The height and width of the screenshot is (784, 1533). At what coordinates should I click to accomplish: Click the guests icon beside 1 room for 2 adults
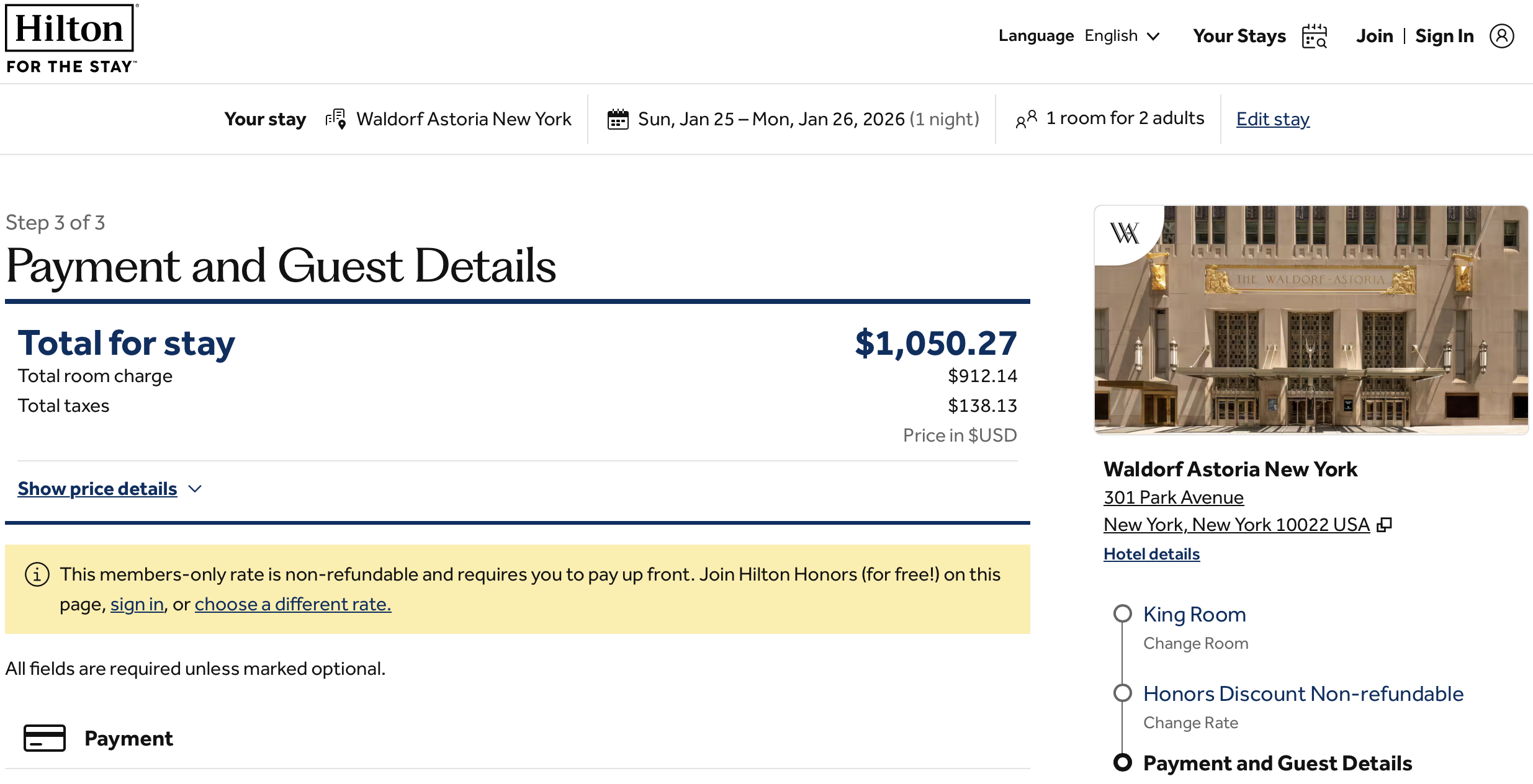tap(1026, 119)
